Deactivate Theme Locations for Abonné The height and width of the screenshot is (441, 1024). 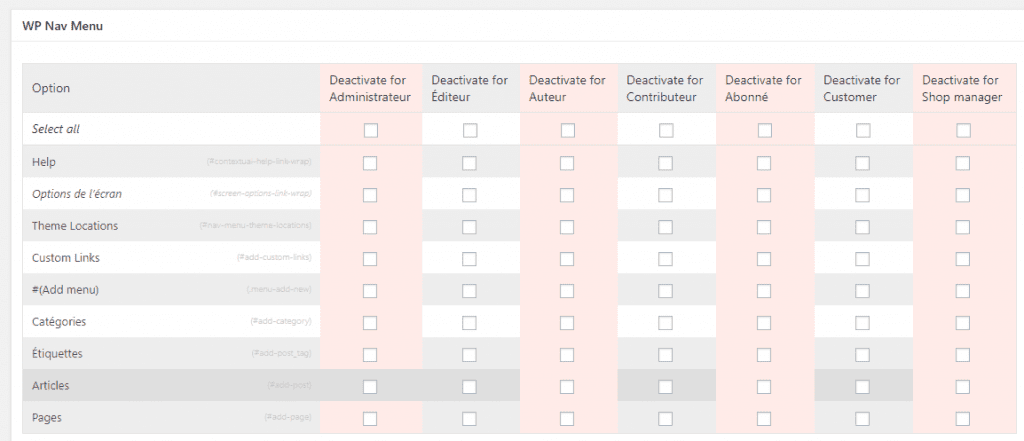[765, 227]
